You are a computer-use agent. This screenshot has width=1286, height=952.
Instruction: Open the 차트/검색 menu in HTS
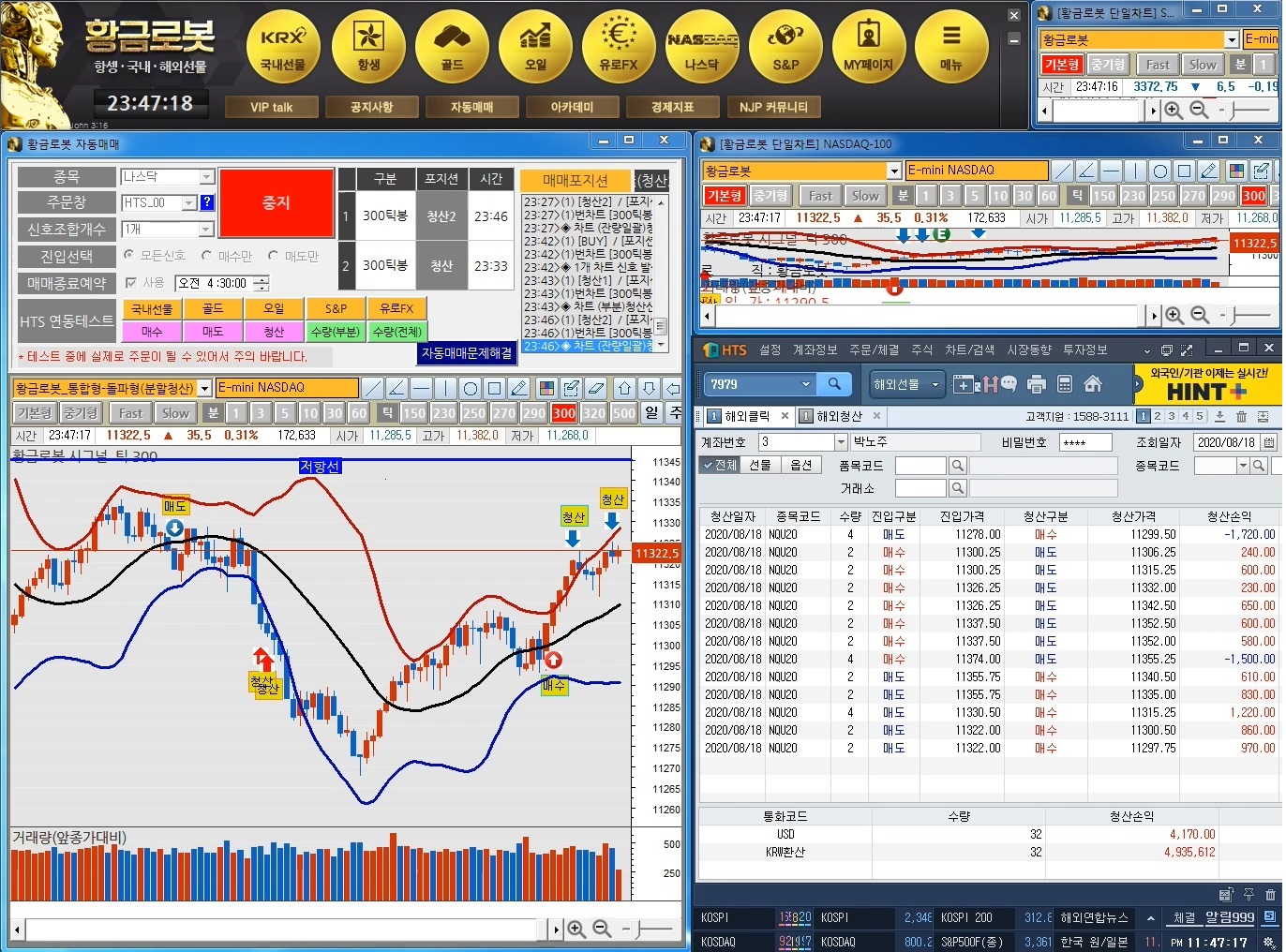pos(969,350)
